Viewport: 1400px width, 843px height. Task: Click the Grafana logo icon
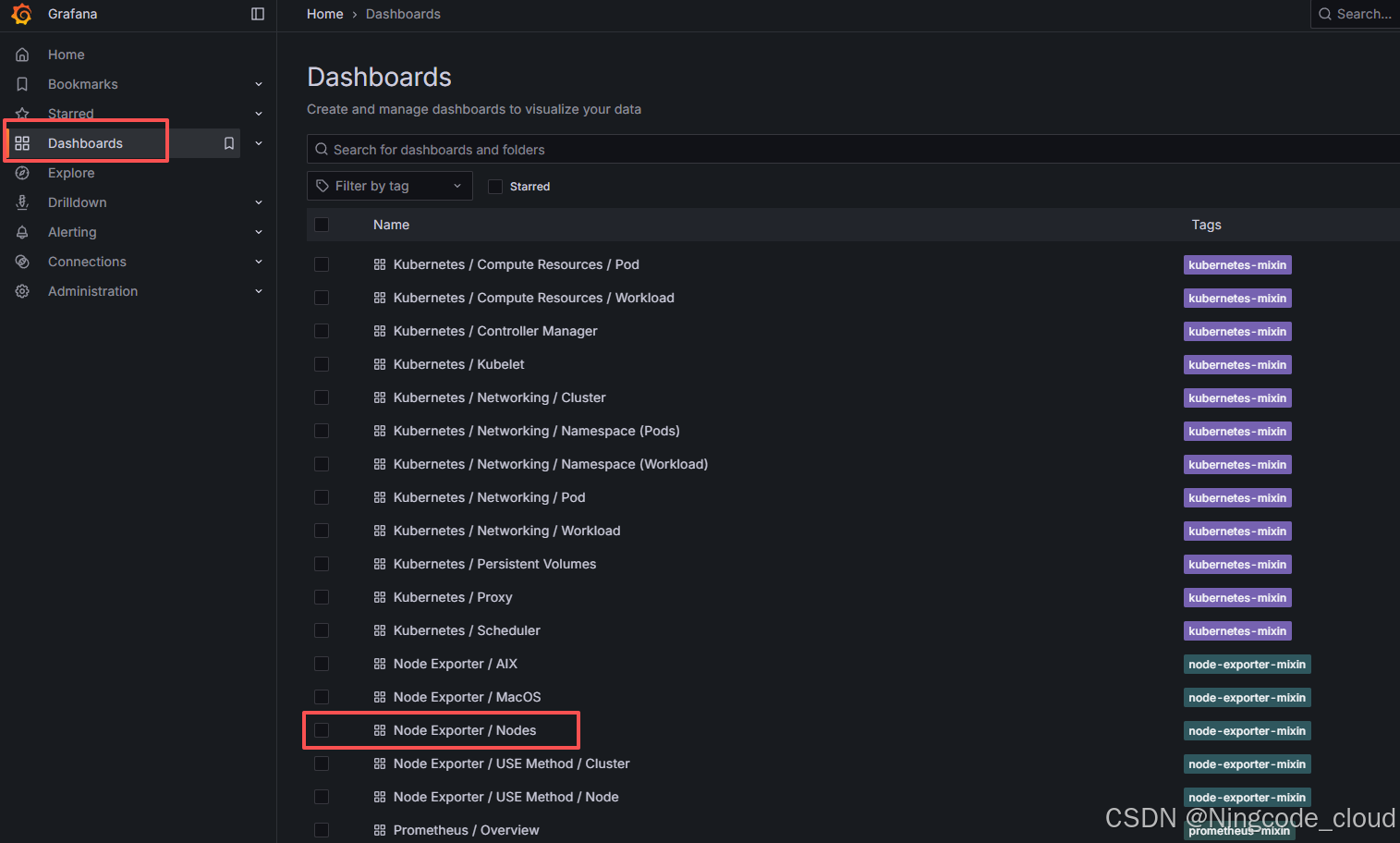(21, 14)
